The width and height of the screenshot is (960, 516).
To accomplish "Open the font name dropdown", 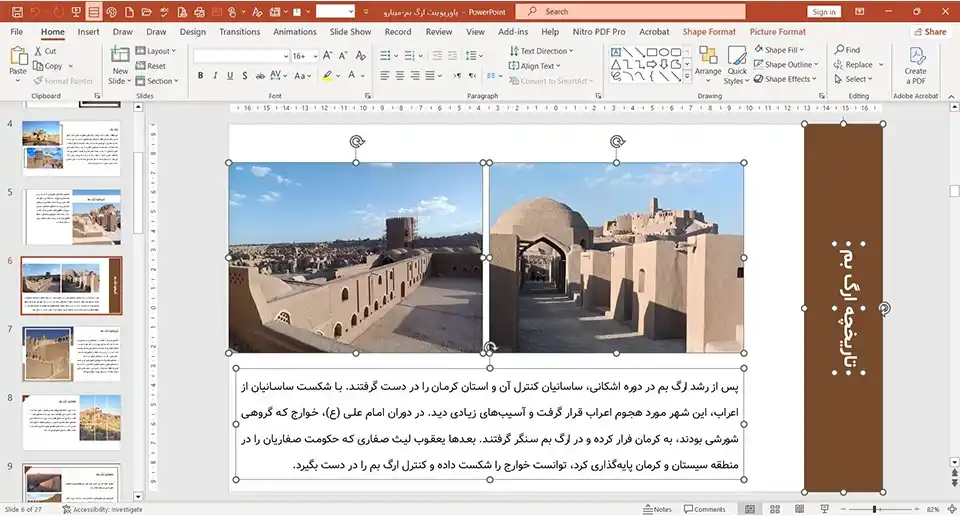I will point(286,56).
